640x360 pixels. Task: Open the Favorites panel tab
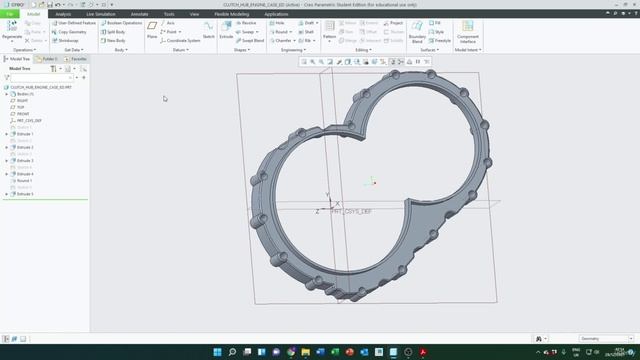tap(76, 59)
